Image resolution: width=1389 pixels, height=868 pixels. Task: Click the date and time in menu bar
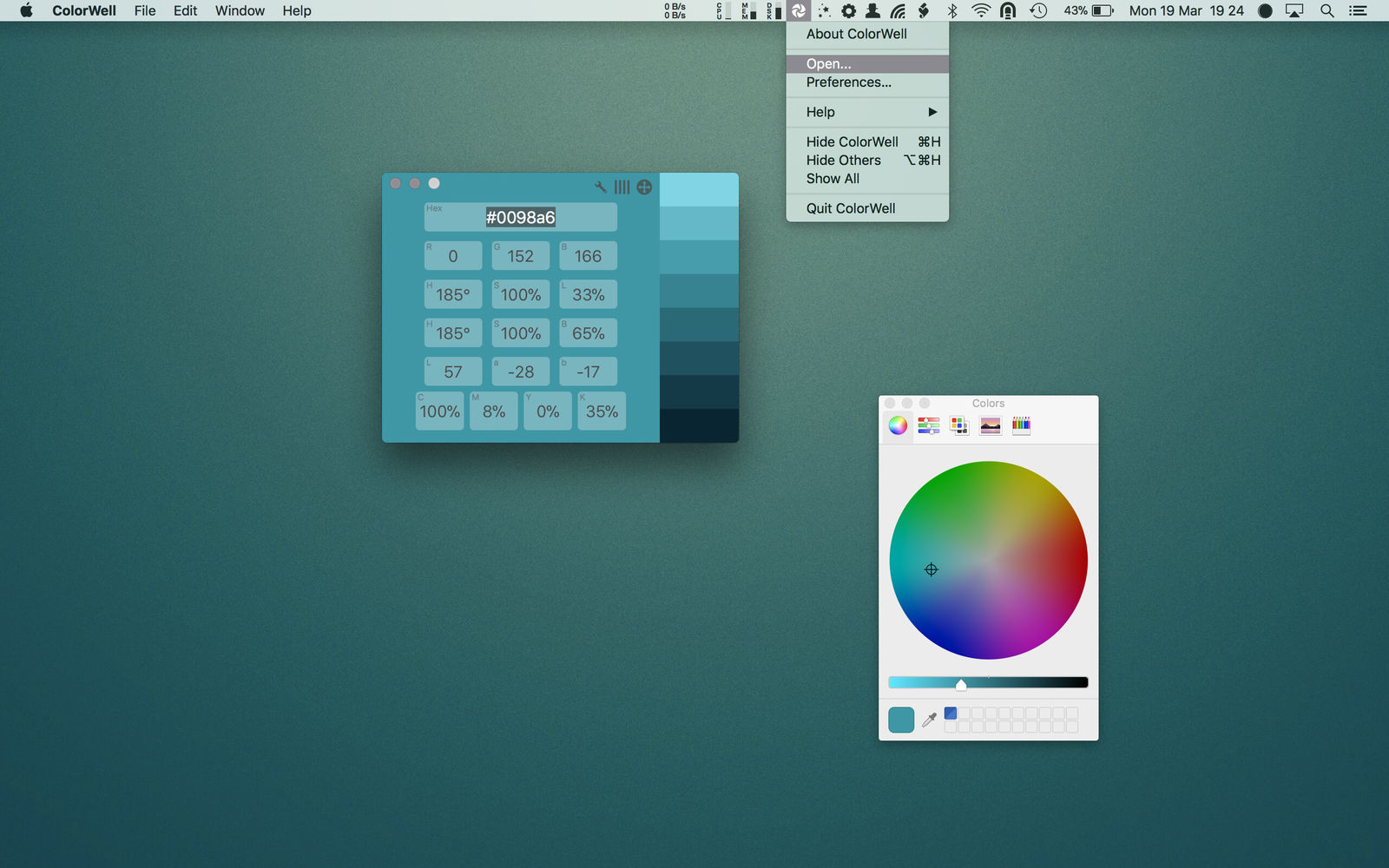(1186, 10)
